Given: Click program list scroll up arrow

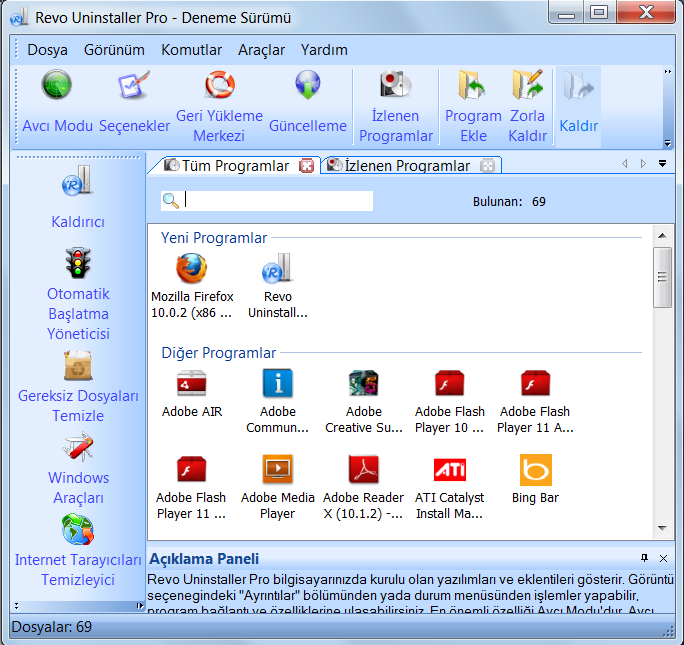Looking at the screenshot, I should pos(662,236).
